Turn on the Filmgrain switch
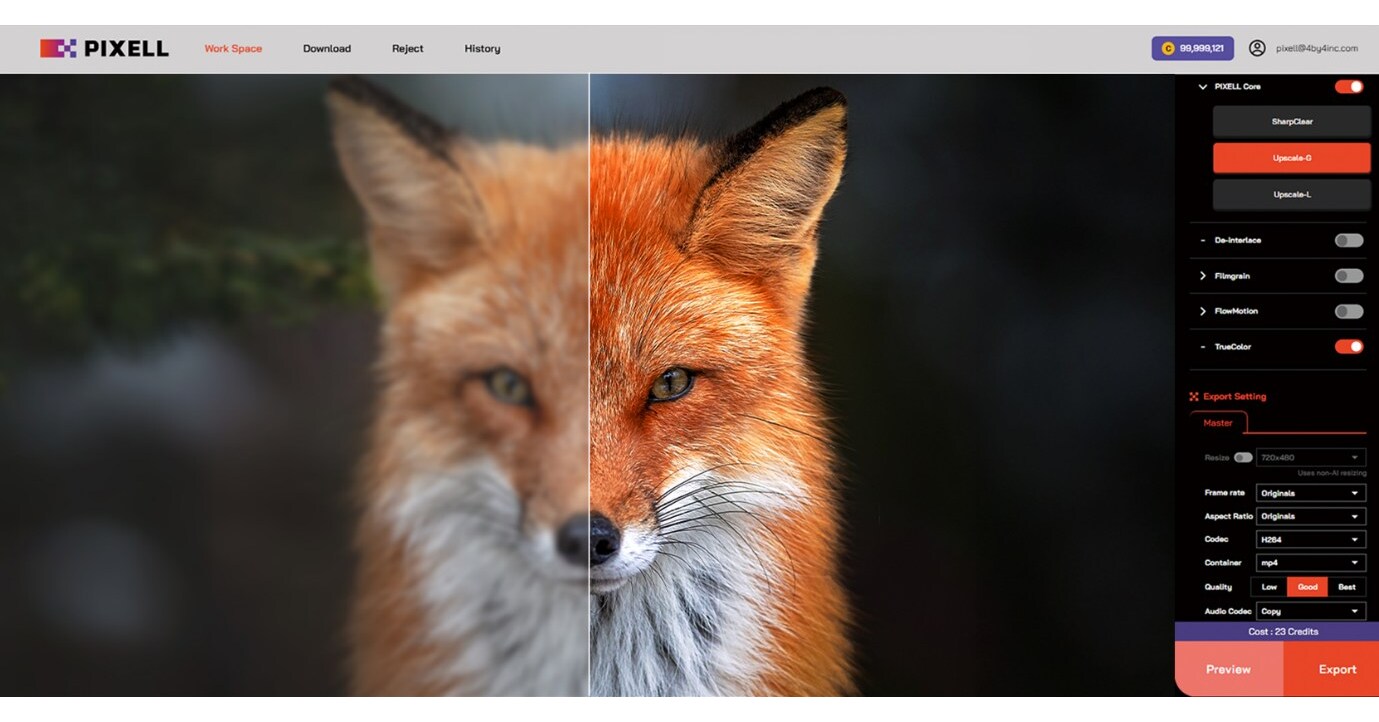Viewport: 1379px width, 722px height. pos(1348,276)
